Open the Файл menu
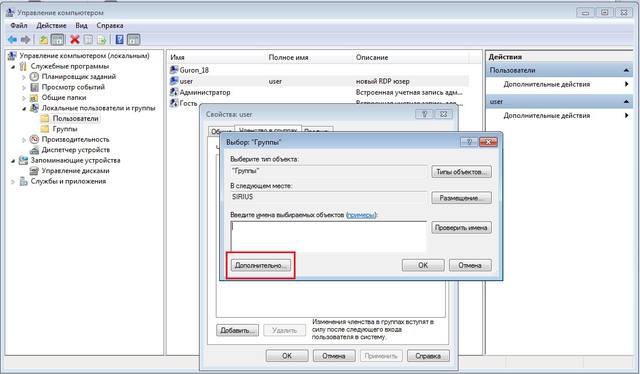640x374 pixels. (19, 25)
